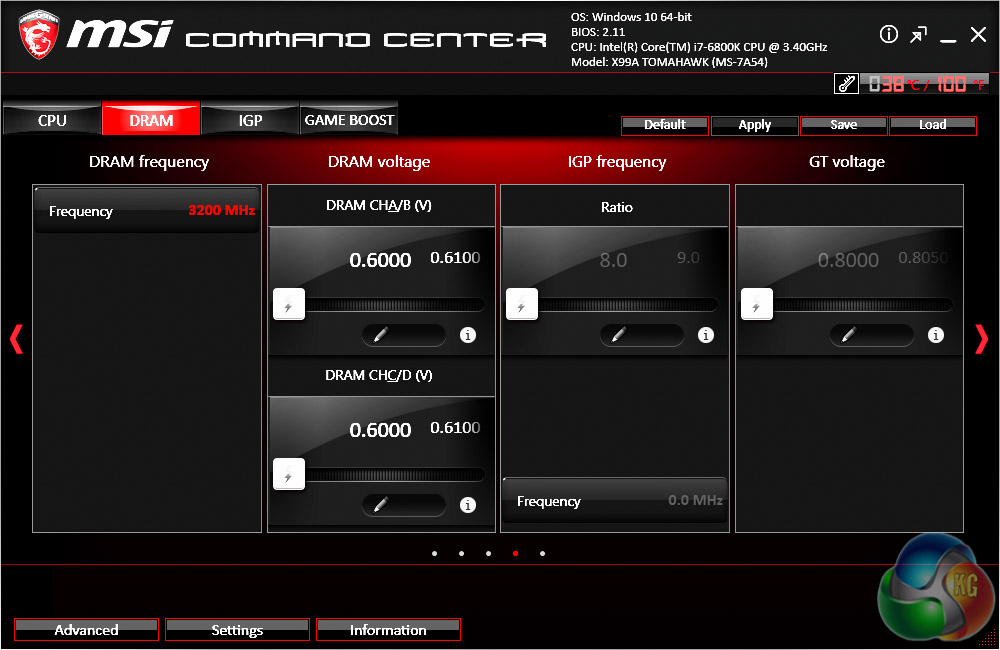Screen dimensions: 1000x650
Task: Click the Apply button
Action: click(x=754, y=126)
